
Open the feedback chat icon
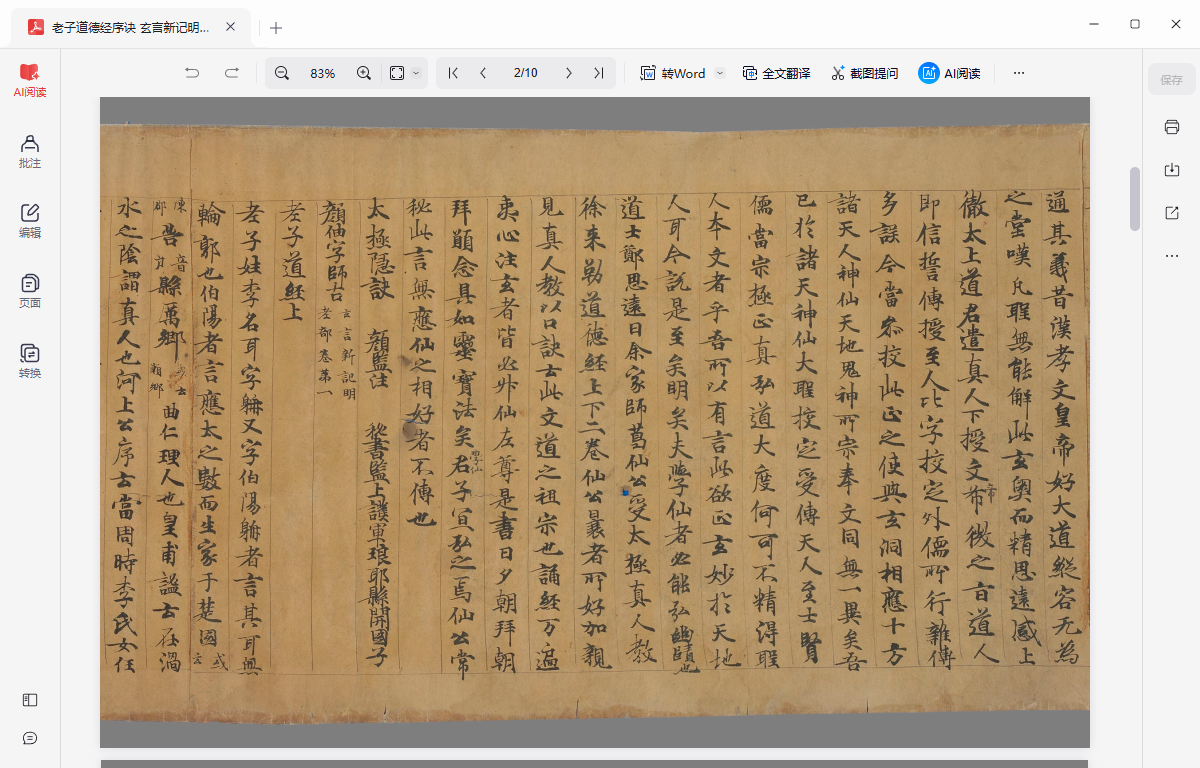click(30, 738)
